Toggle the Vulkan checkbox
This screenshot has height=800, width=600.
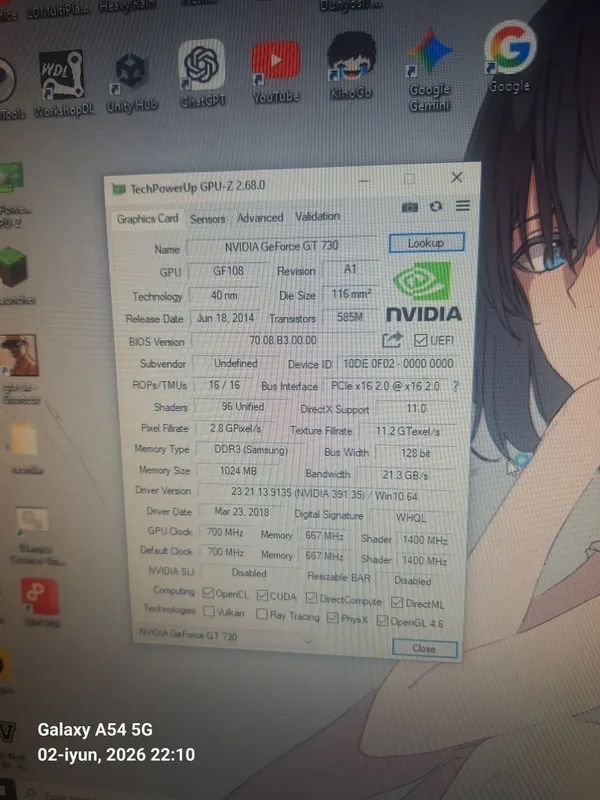[209, 611]
